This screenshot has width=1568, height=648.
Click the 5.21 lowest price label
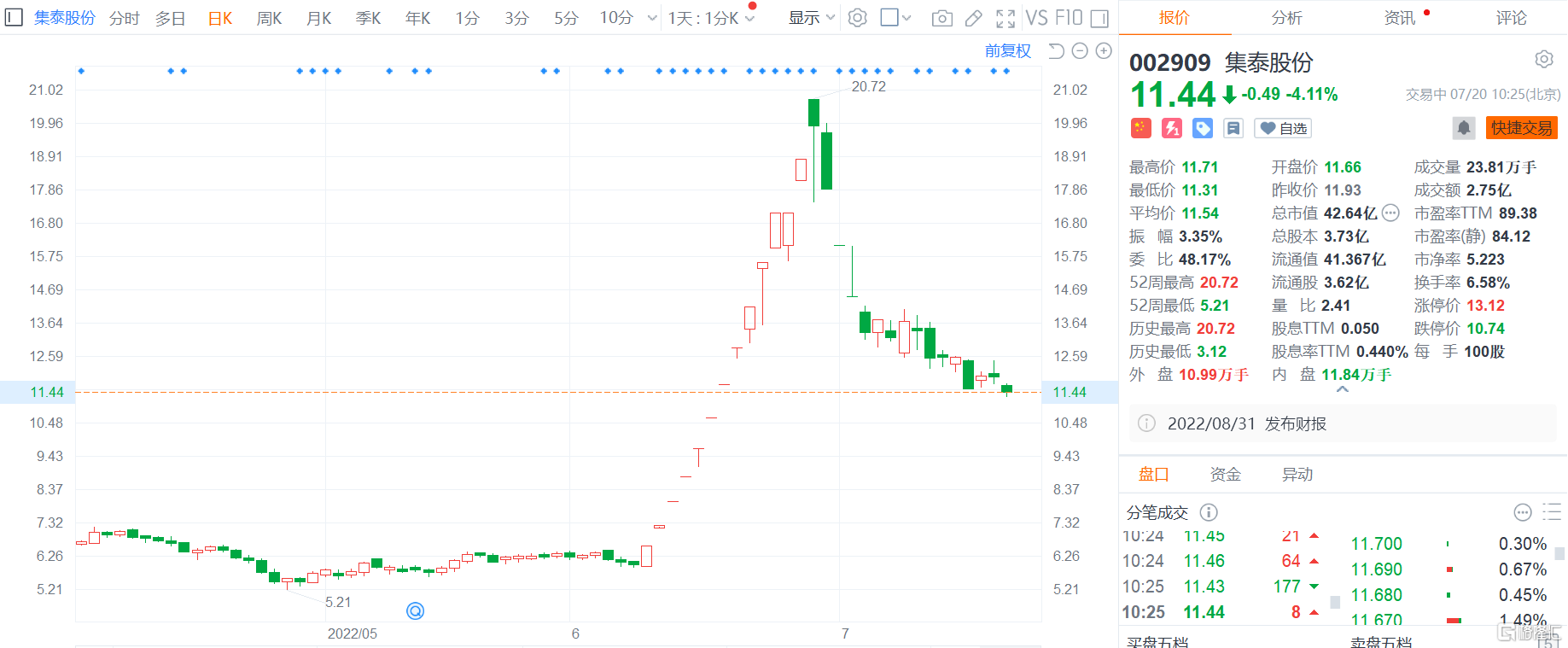coord(338,602)
